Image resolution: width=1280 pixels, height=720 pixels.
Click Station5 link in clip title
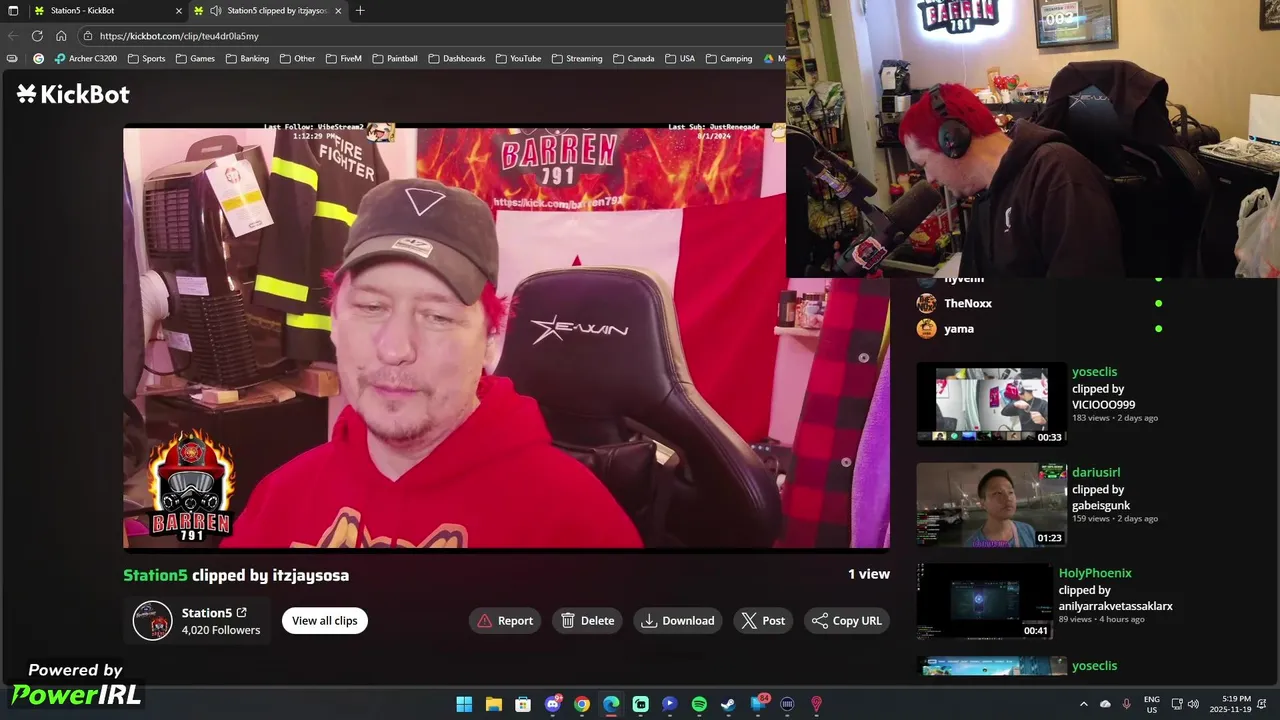[155, 575]
